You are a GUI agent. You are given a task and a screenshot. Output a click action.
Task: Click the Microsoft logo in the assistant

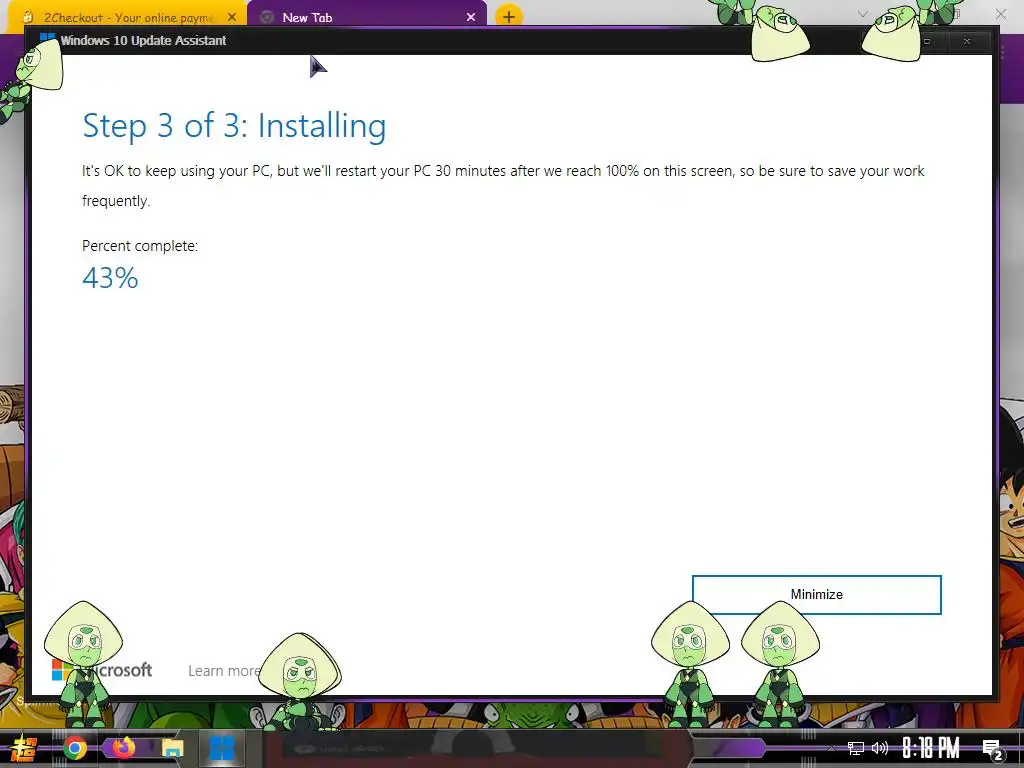(102, 671)
